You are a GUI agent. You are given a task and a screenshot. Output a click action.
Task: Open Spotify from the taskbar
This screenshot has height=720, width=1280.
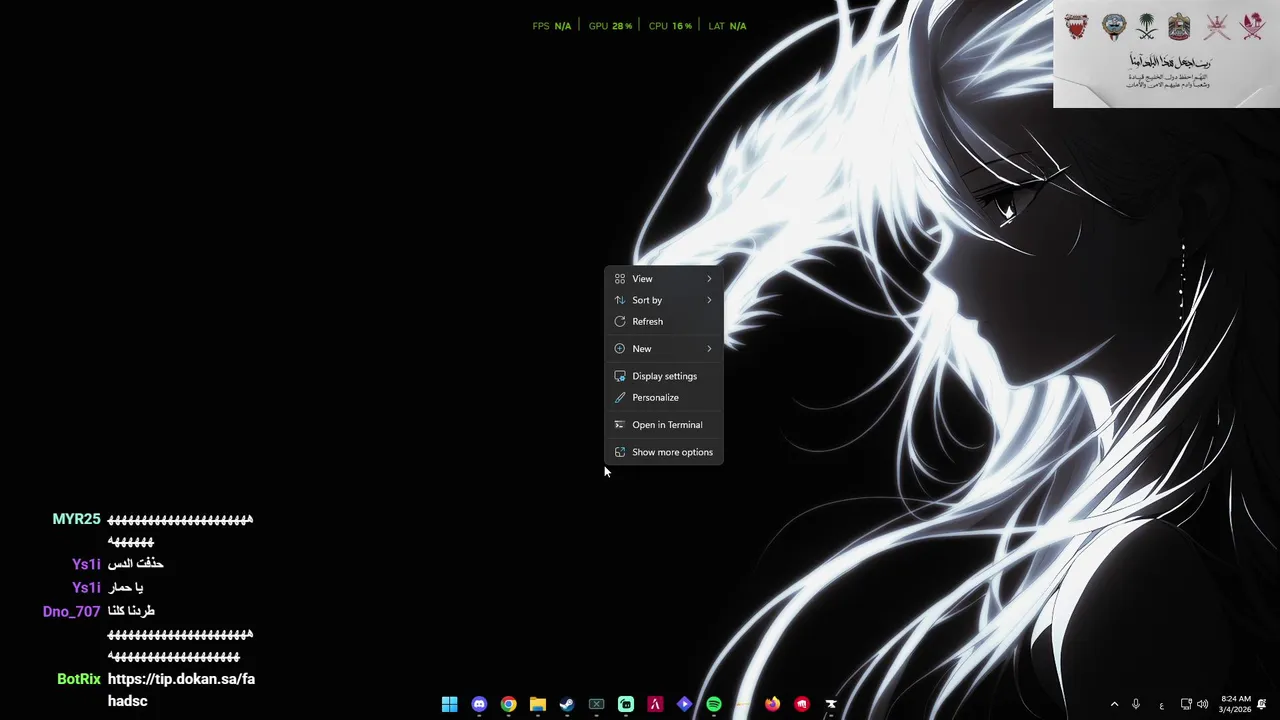pos(714,704)
